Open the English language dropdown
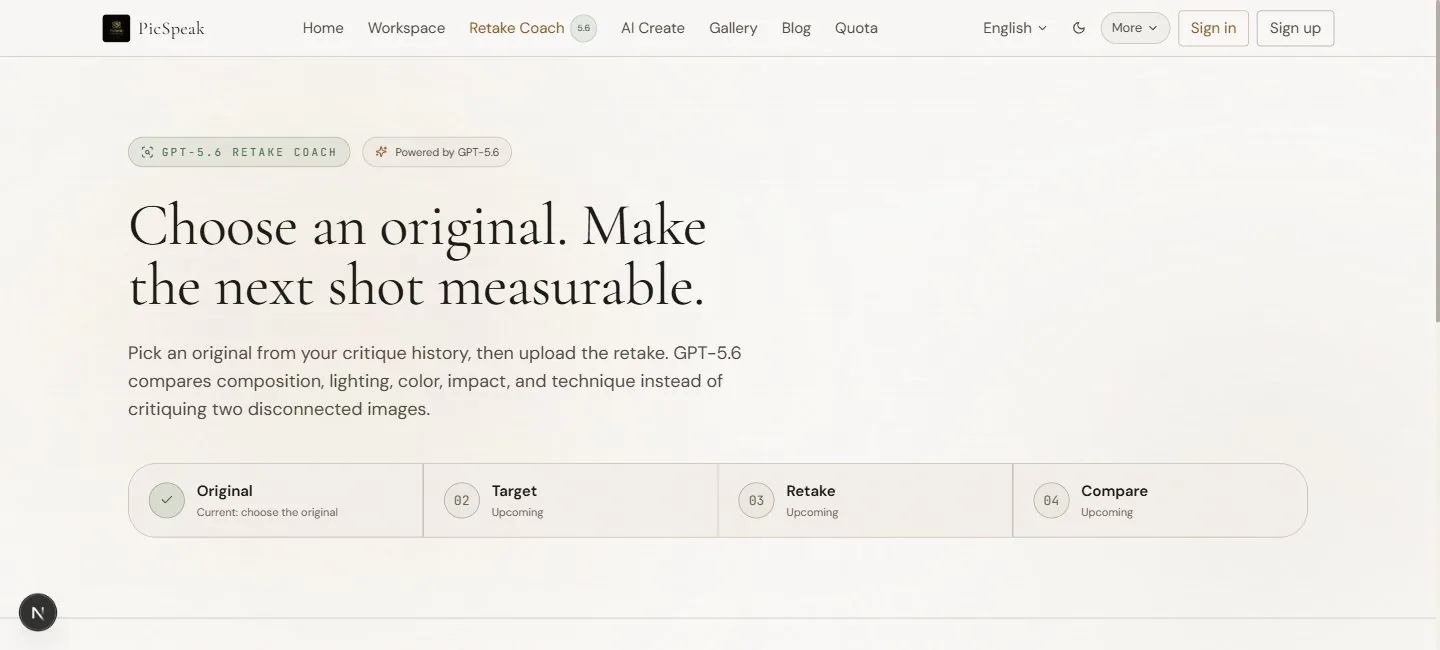 1015,28
